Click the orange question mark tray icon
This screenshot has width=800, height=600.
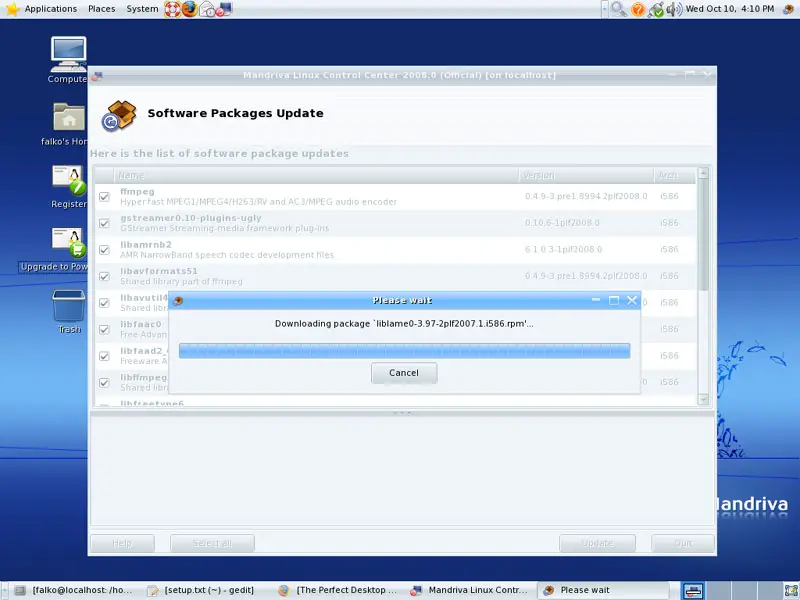(637, 9)
